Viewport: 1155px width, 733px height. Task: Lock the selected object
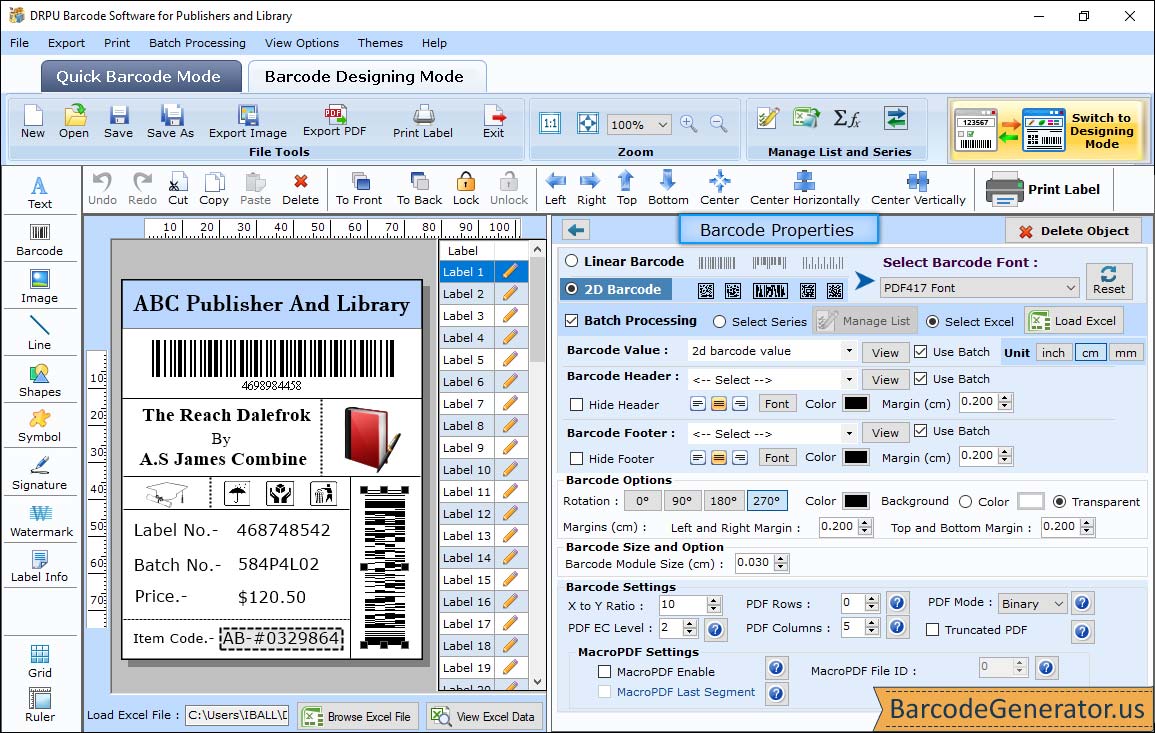(466, 189)
